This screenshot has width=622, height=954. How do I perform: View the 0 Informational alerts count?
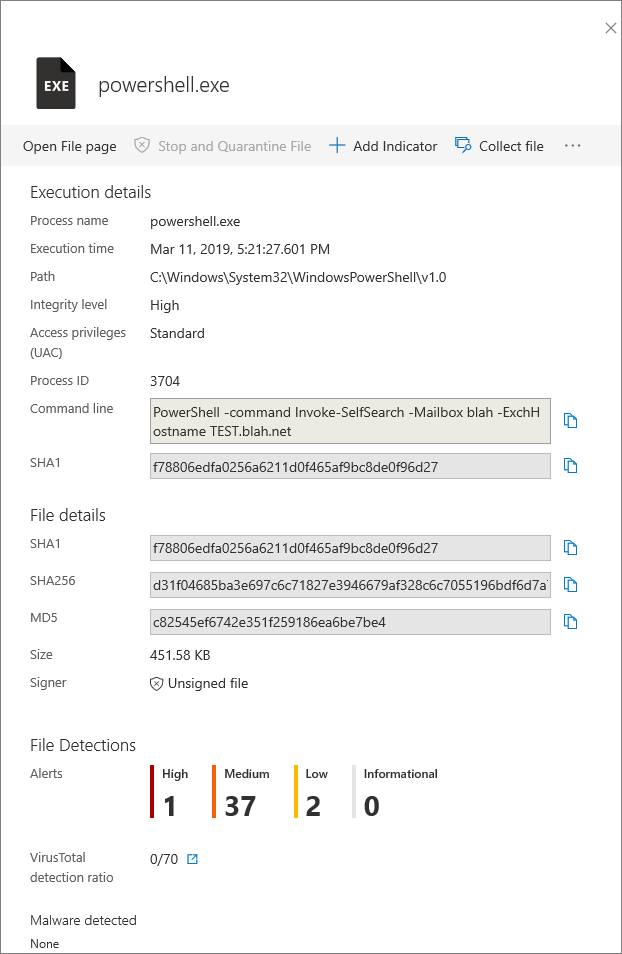pos(371,806)
